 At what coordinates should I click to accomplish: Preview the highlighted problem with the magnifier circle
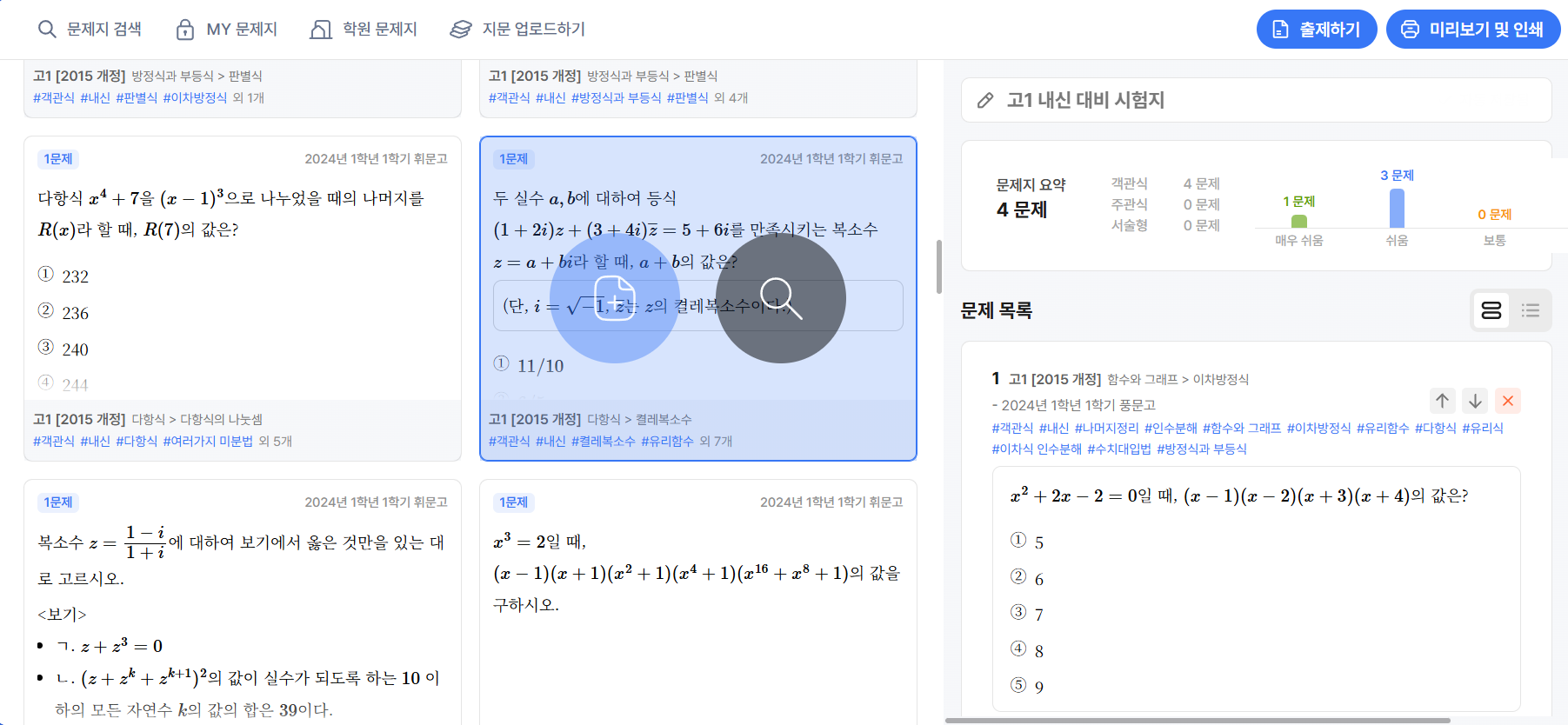coord(781,298)
